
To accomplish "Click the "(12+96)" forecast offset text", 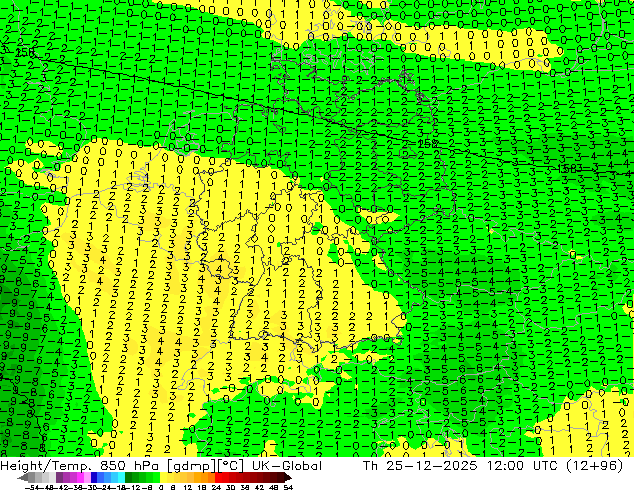I will click(x=595, y=466).
